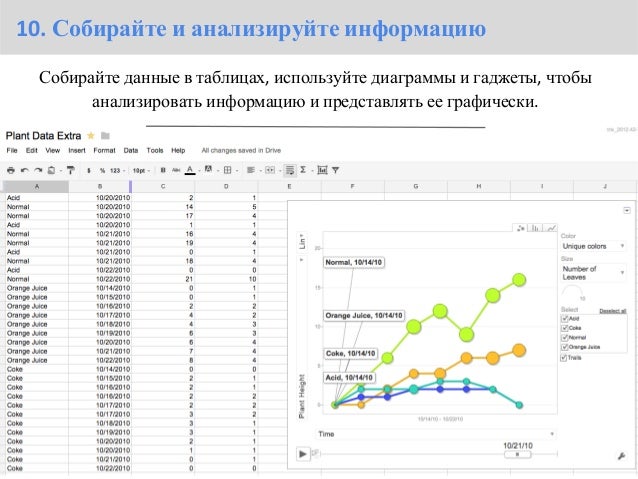Open the paste icon dropdown arrow
Viewport: 638px width, 479px height.
pos(61,171)
